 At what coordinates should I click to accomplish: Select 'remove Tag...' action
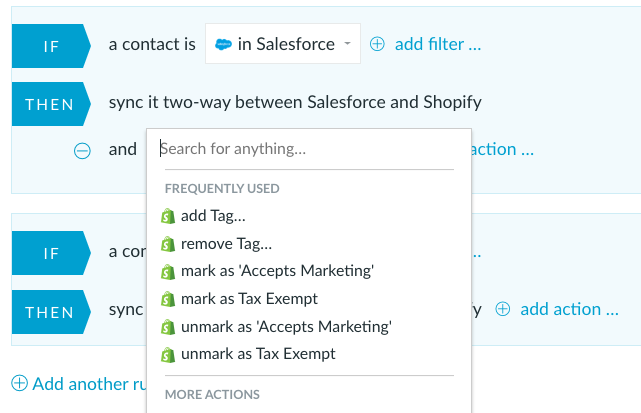point(226,244)
